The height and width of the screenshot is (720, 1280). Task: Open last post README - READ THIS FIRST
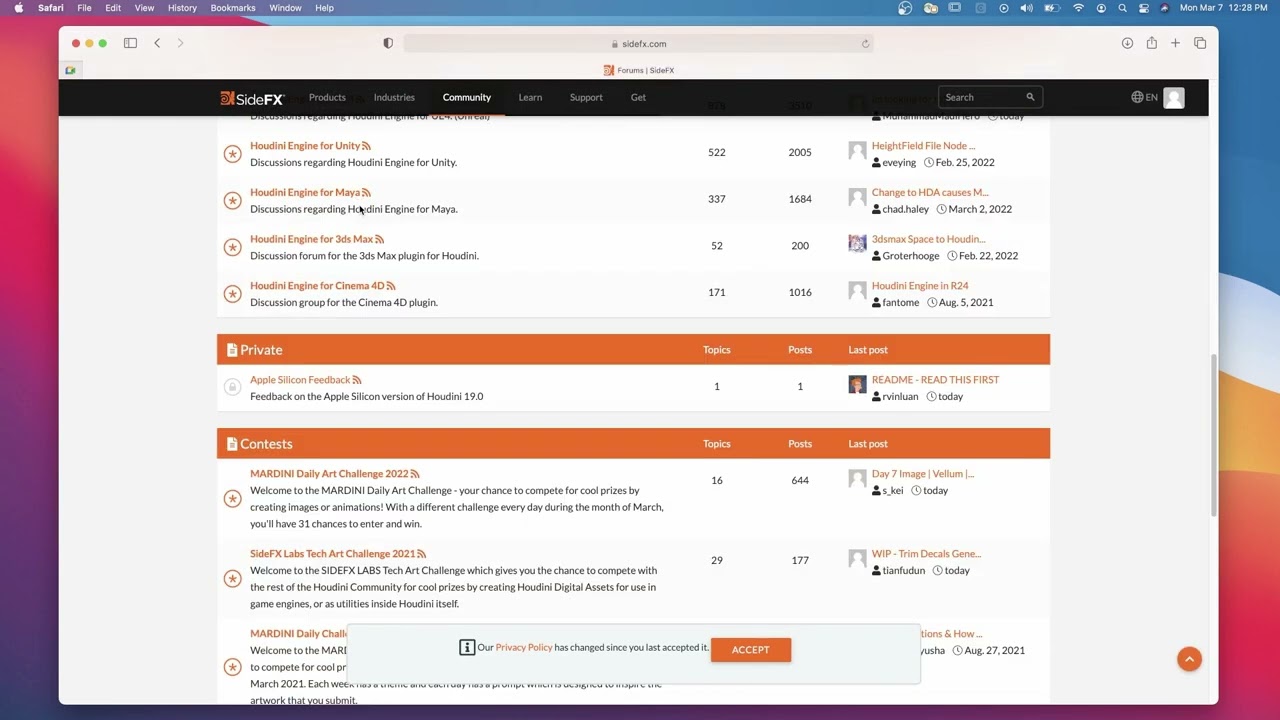pos(935,380)
